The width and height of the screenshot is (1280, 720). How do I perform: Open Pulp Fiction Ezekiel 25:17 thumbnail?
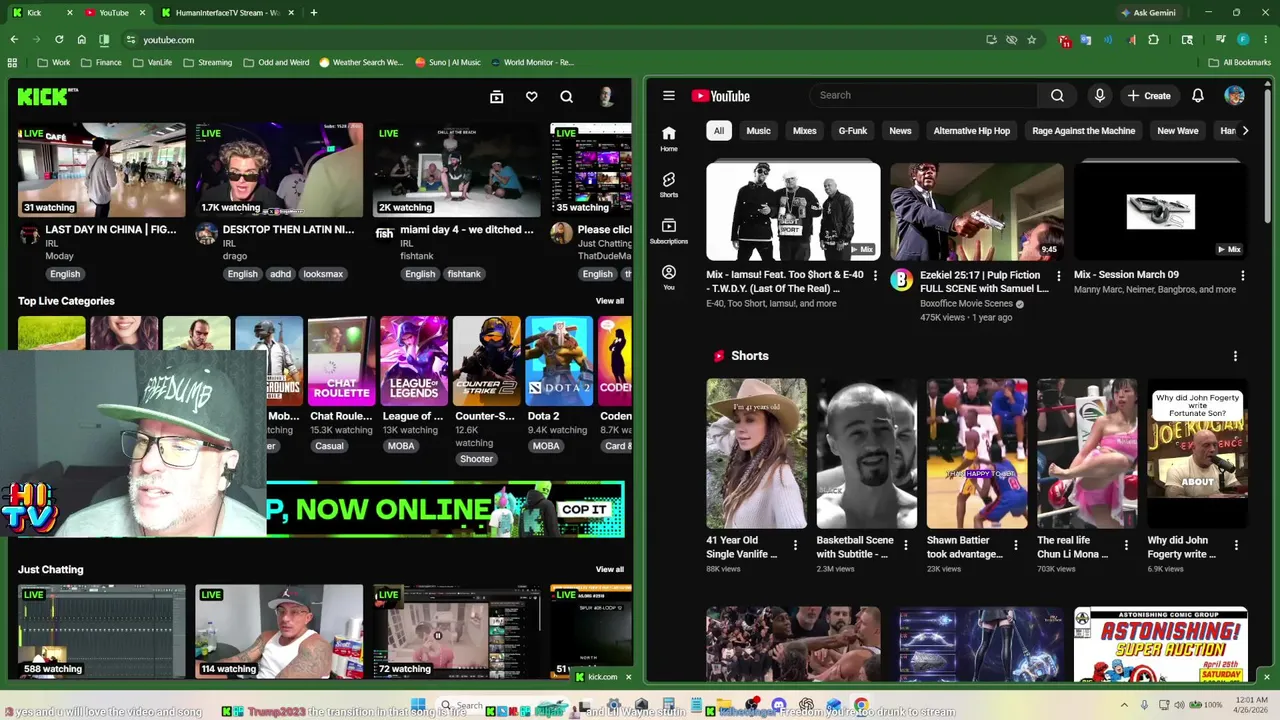977,212
